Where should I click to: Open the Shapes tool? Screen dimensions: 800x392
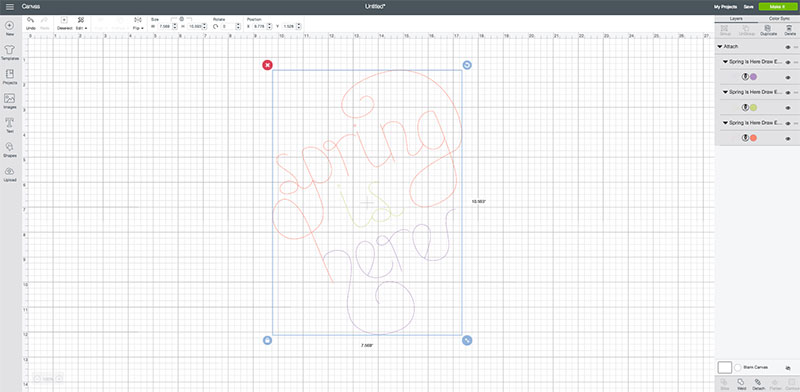[x=9, y=150]
